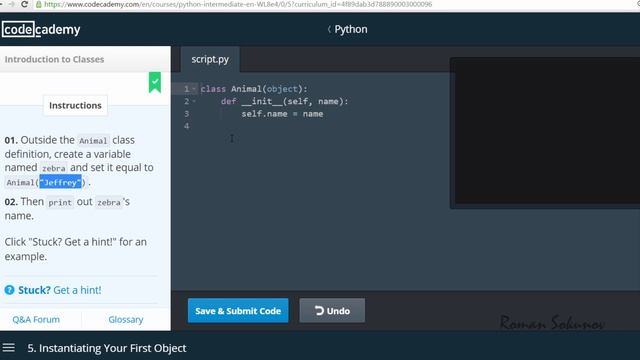The height and width of the screenshot is (360, 640).
Task: Click the black output console panel
Action: click(x=547, y=131)
